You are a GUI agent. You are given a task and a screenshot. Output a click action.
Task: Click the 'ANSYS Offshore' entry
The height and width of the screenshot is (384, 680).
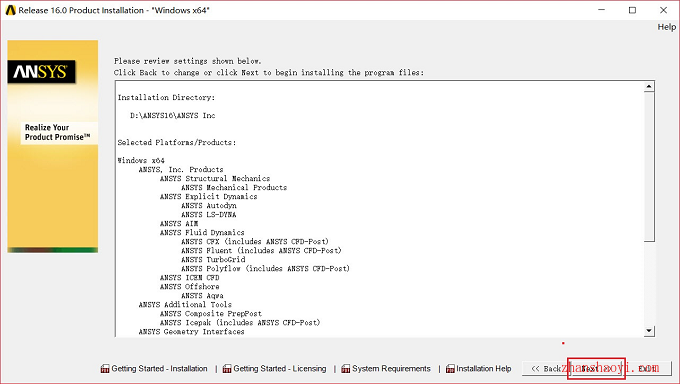[190, 287]
